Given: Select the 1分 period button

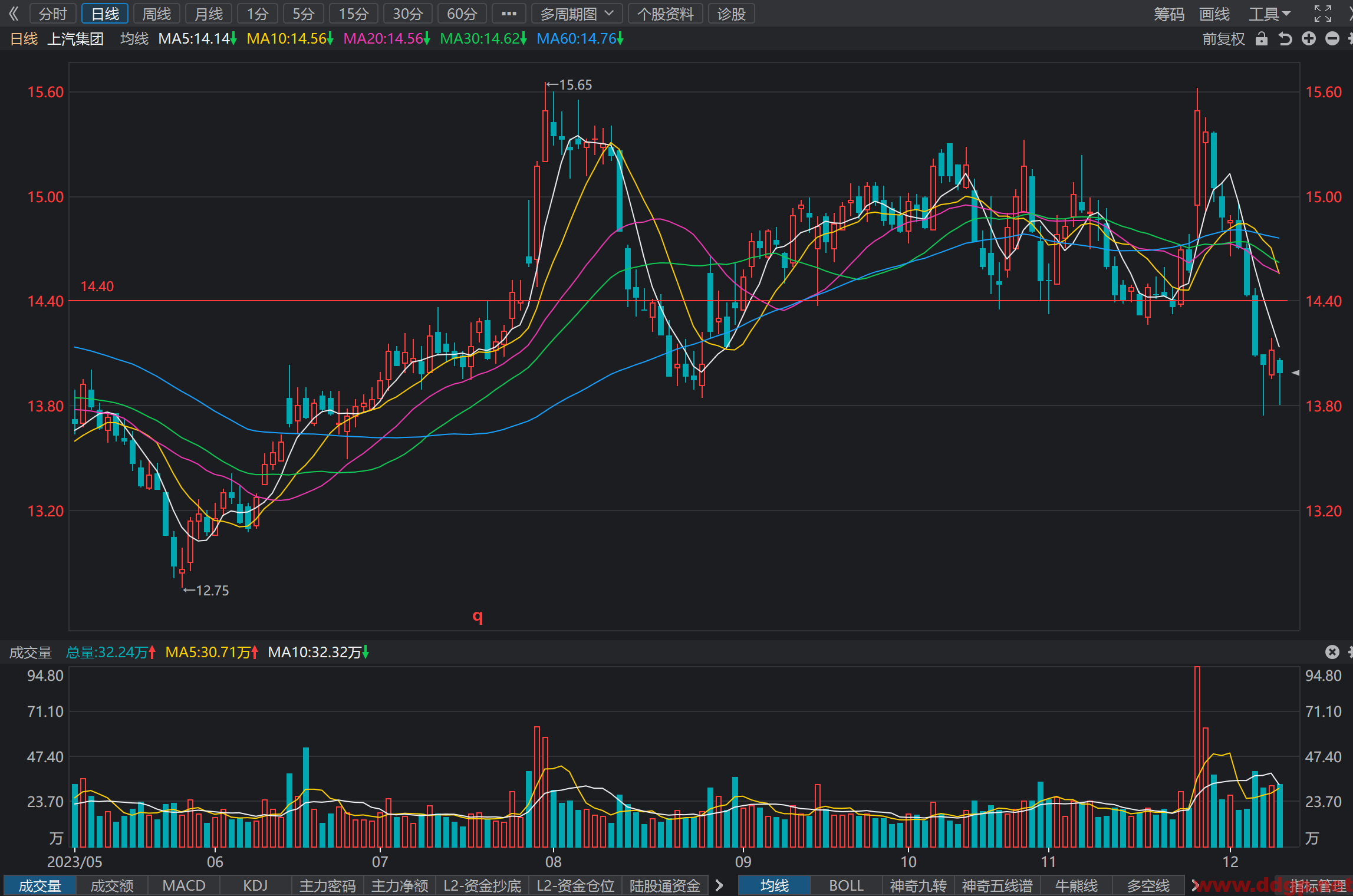Looking at the screenshot, I should coord(258,14).
